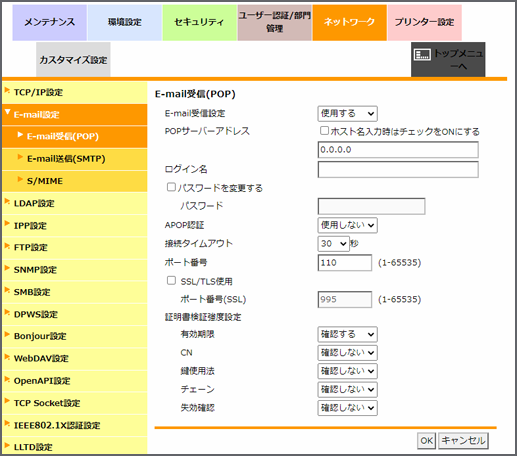Open the APOP認証 dropdown

click(347, 225)
